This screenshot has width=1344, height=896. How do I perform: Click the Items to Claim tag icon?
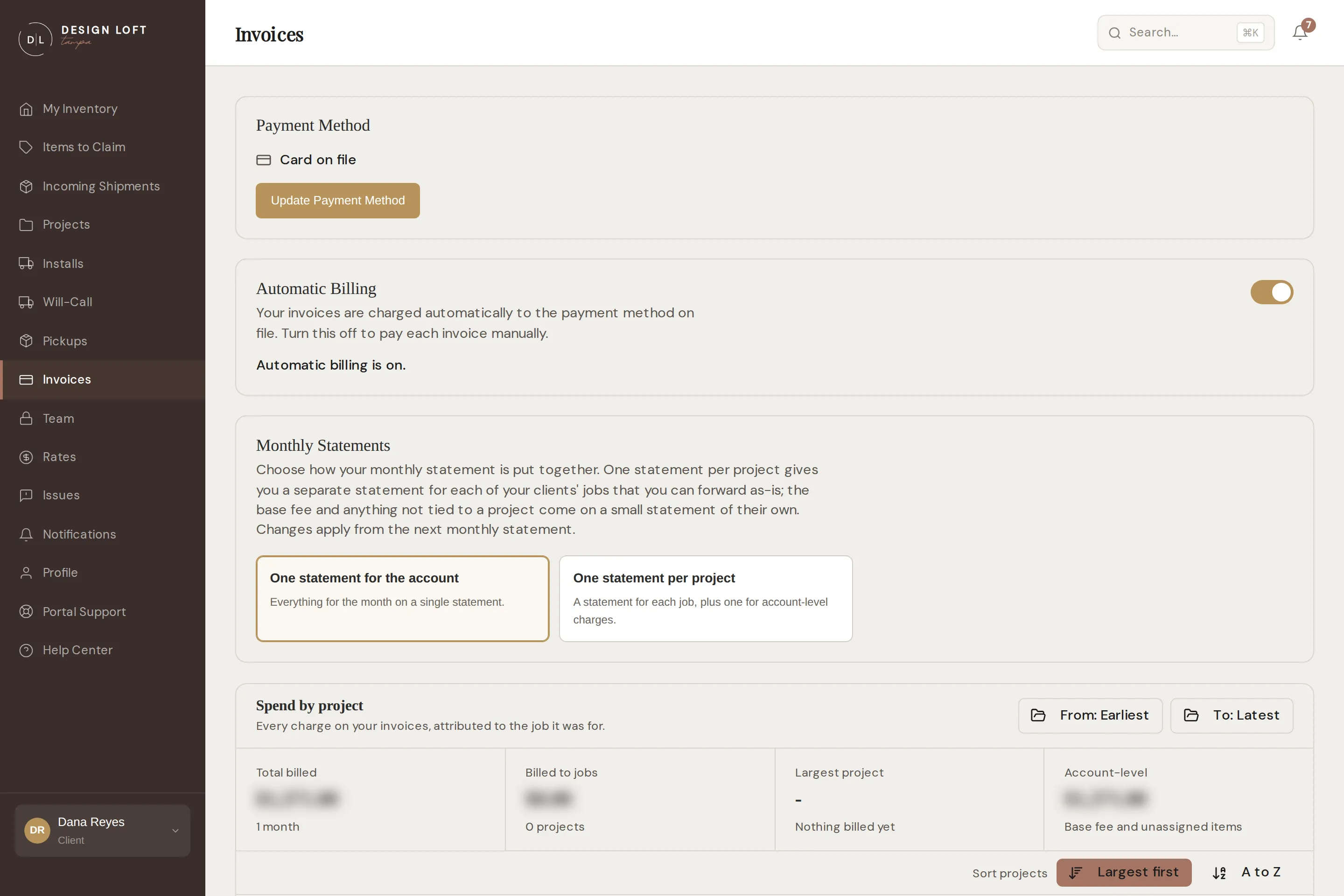pyautogui.click(x=26, y=147)
